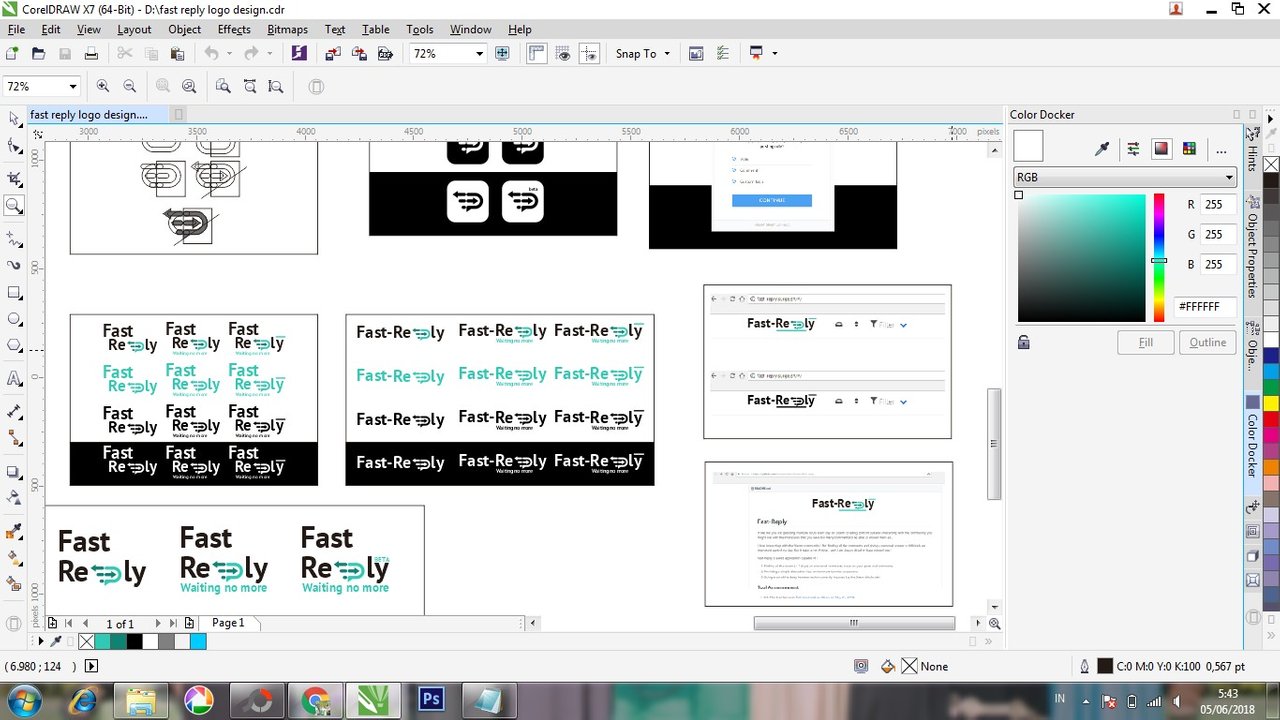1280x720 pixels.
Task: Select the Crop tool in toolbox
Action: point(14,178)
